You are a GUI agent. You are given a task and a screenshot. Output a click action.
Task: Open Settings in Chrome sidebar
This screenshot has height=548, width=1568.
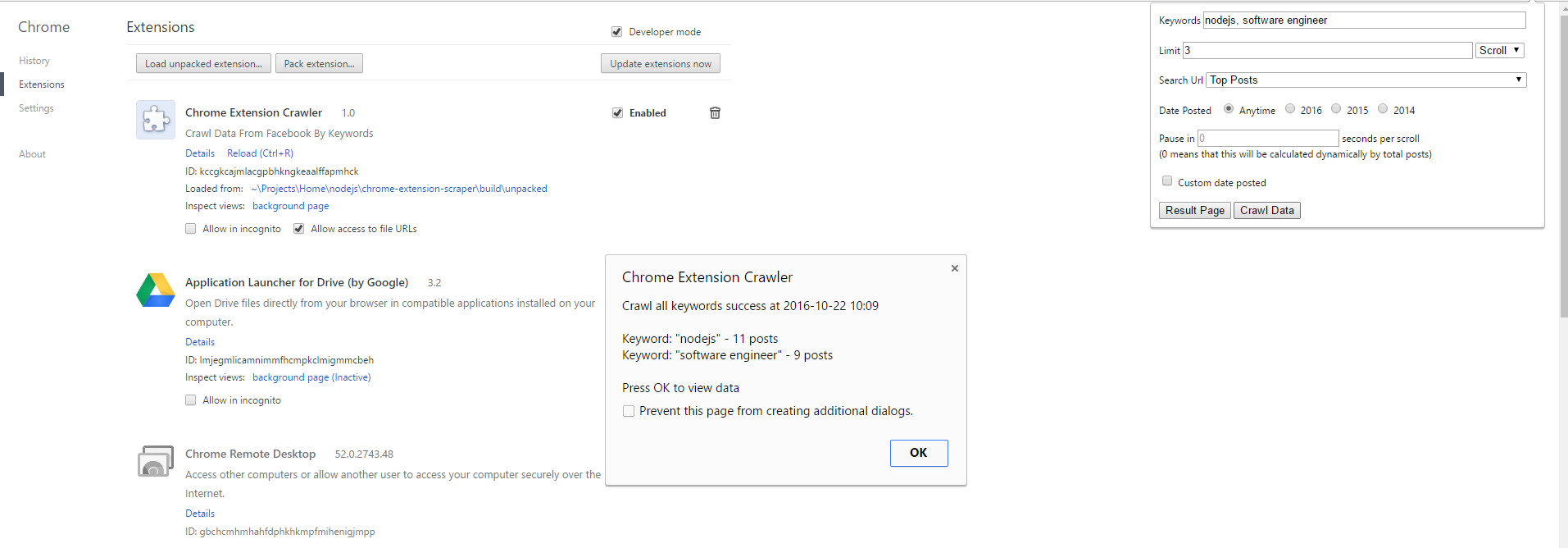click(x=36, y=108)
